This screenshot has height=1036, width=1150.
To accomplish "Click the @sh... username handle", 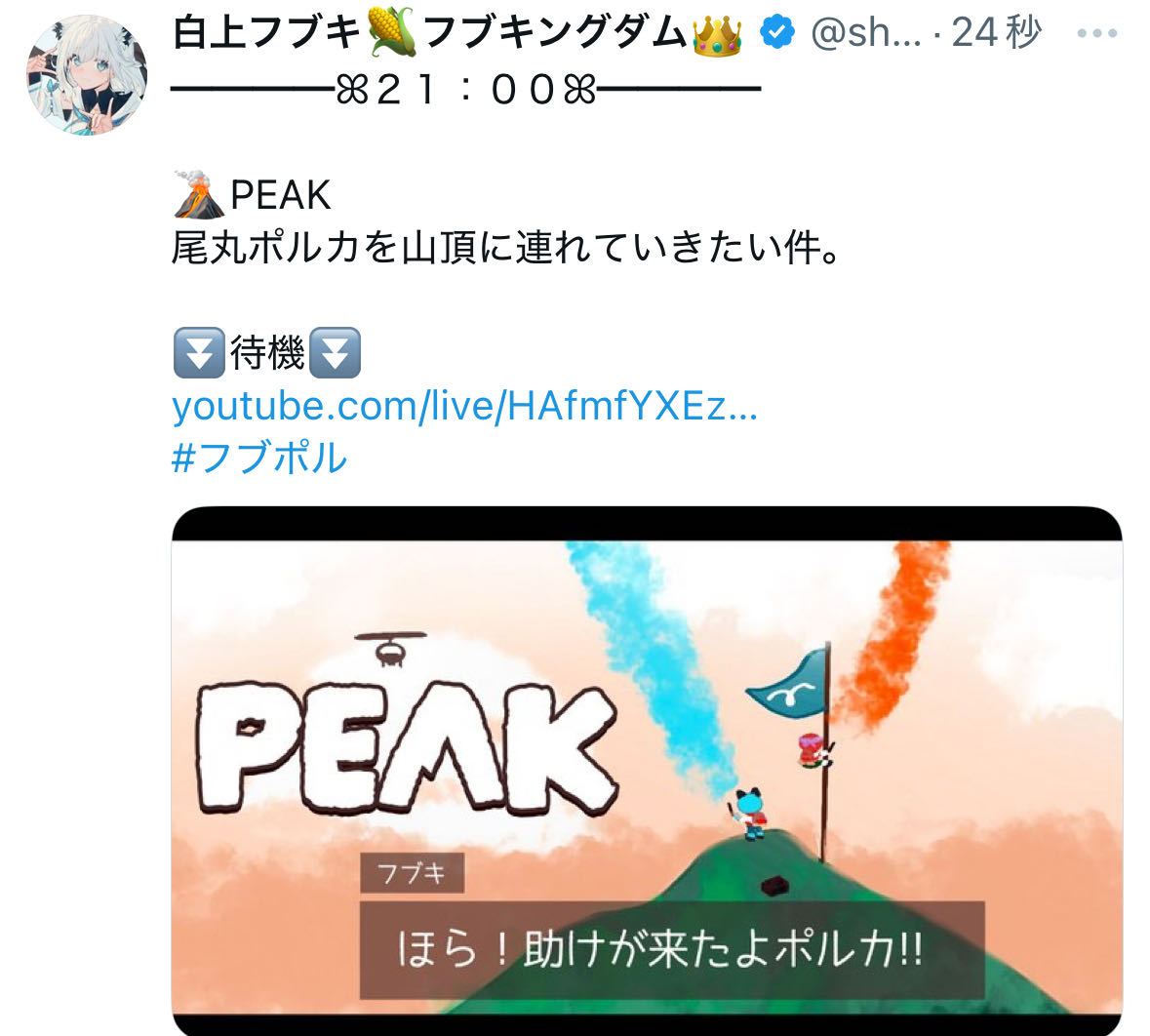I will (865, 32).
